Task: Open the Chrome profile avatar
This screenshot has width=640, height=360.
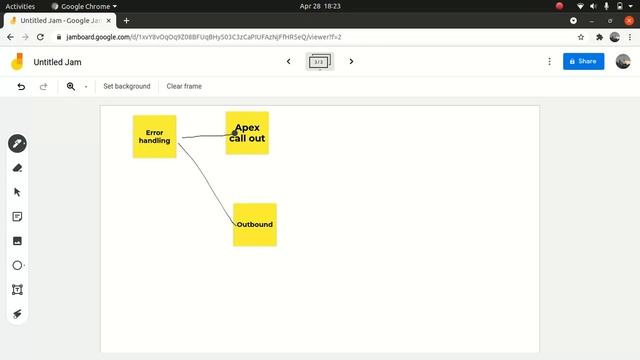Action: click(614, 37)
